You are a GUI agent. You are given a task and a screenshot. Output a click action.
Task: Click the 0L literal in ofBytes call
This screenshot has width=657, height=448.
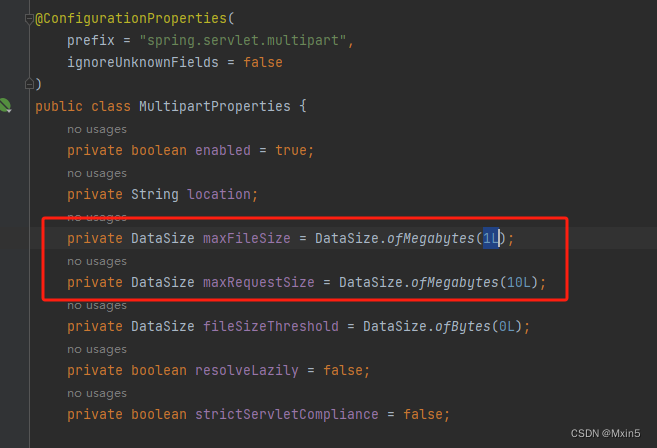click(x=507, y=326)
